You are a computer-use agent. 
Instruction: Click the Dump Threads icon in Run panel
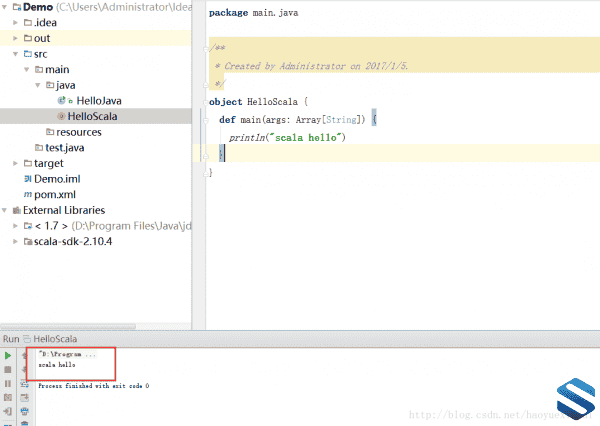tap(8, 397)
